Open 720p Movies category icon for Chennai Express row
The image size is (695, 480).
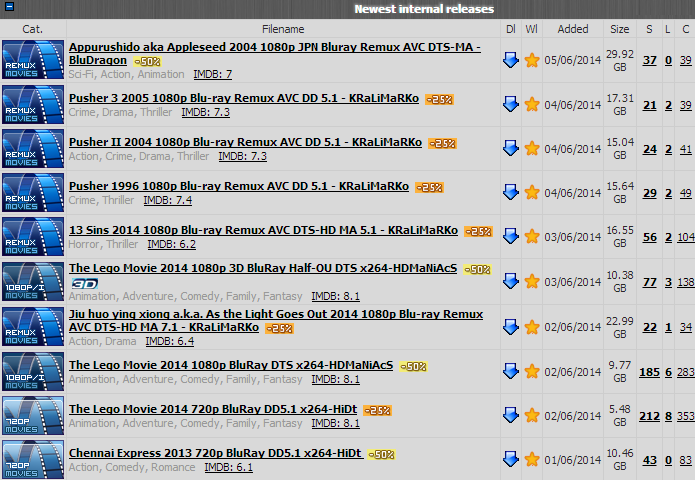33,460
